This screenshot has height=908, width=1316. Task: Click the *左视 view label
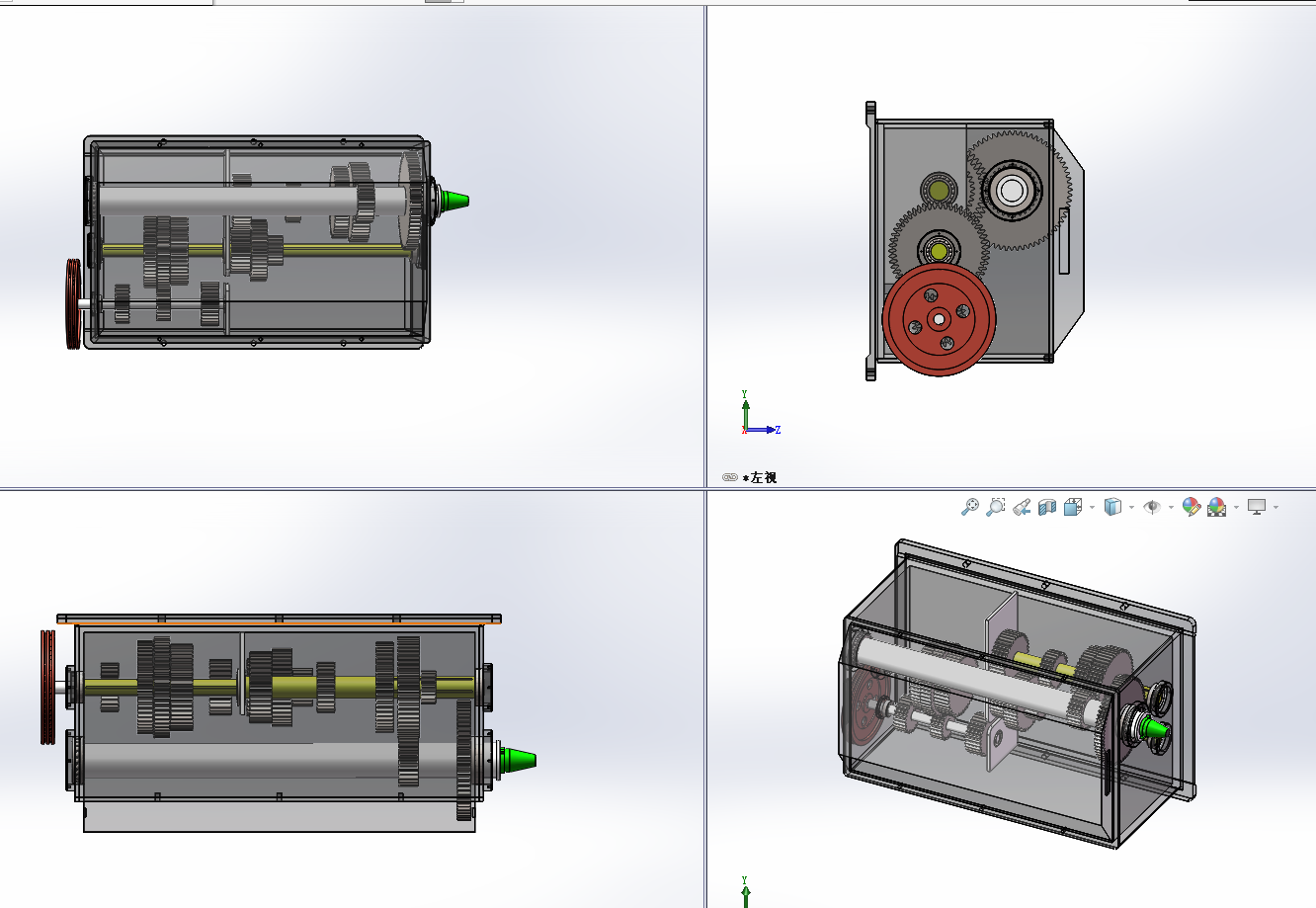760,477
